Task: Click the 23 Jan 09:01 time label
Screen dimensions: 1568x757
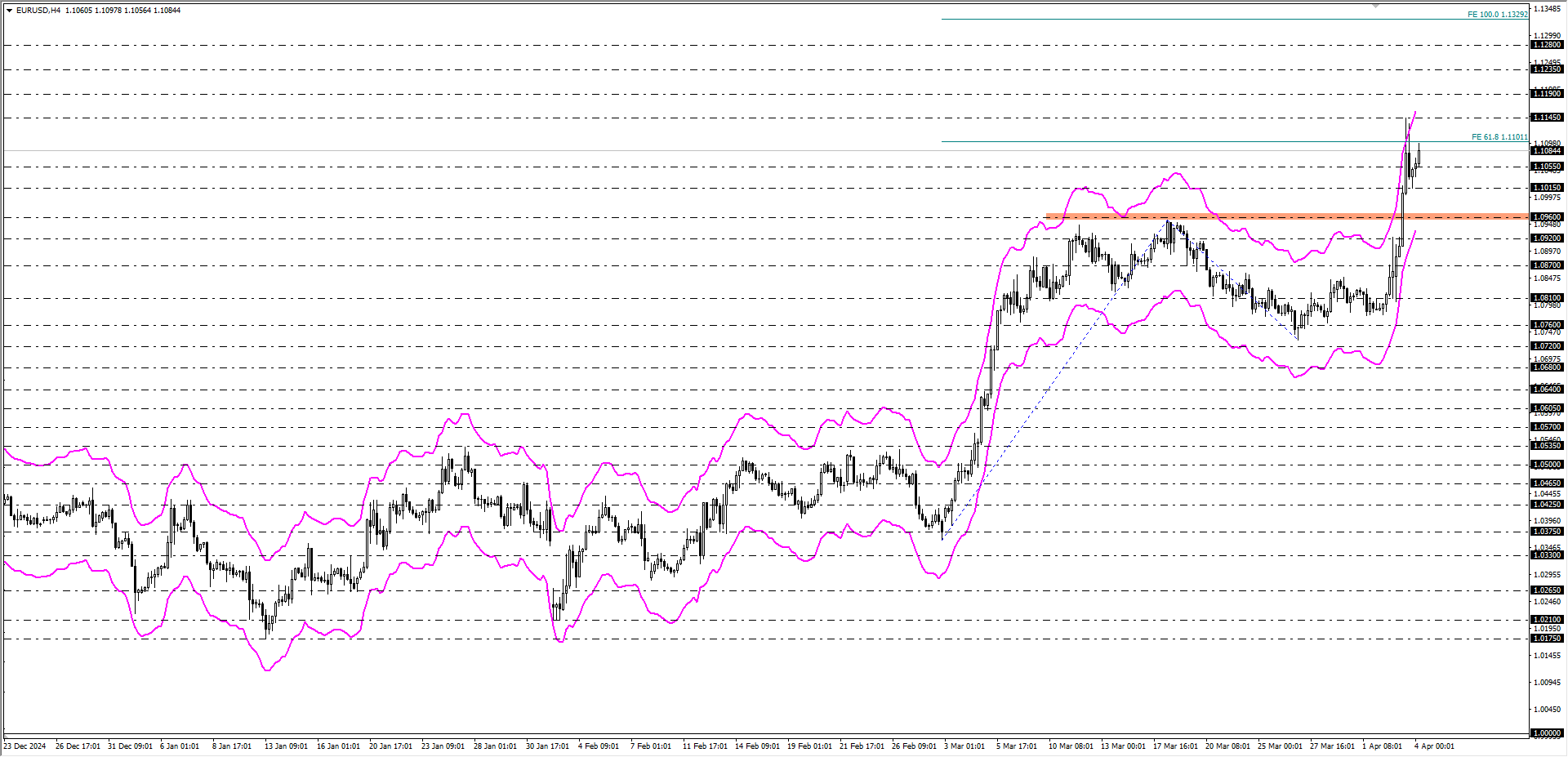Action: (x=443, y=746)
